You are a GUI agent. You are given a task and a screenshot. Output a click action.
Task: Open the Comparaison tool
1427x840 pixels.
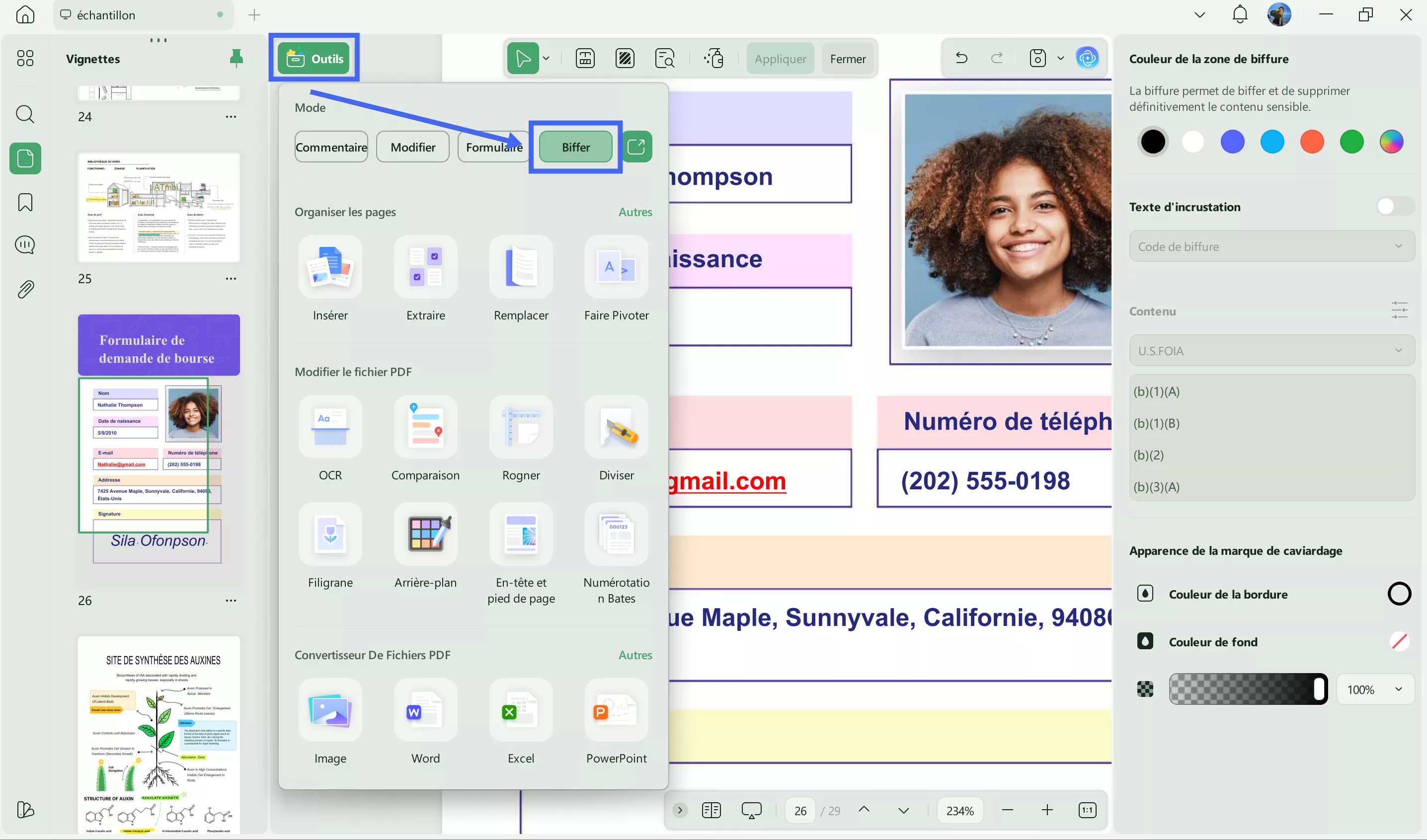(425, 427)
